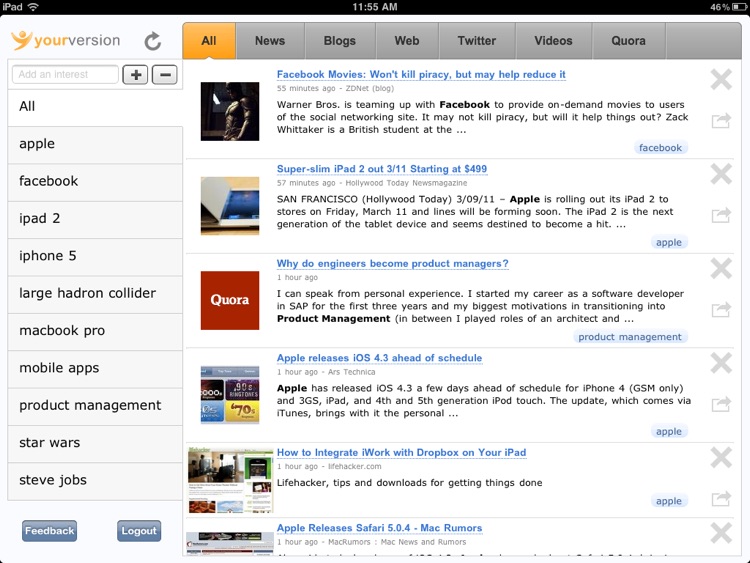Screen dimensions: 750x563
Task: Open Super-slim iPad 2 out 3/11 headline
Action: (x=382, y=169)
